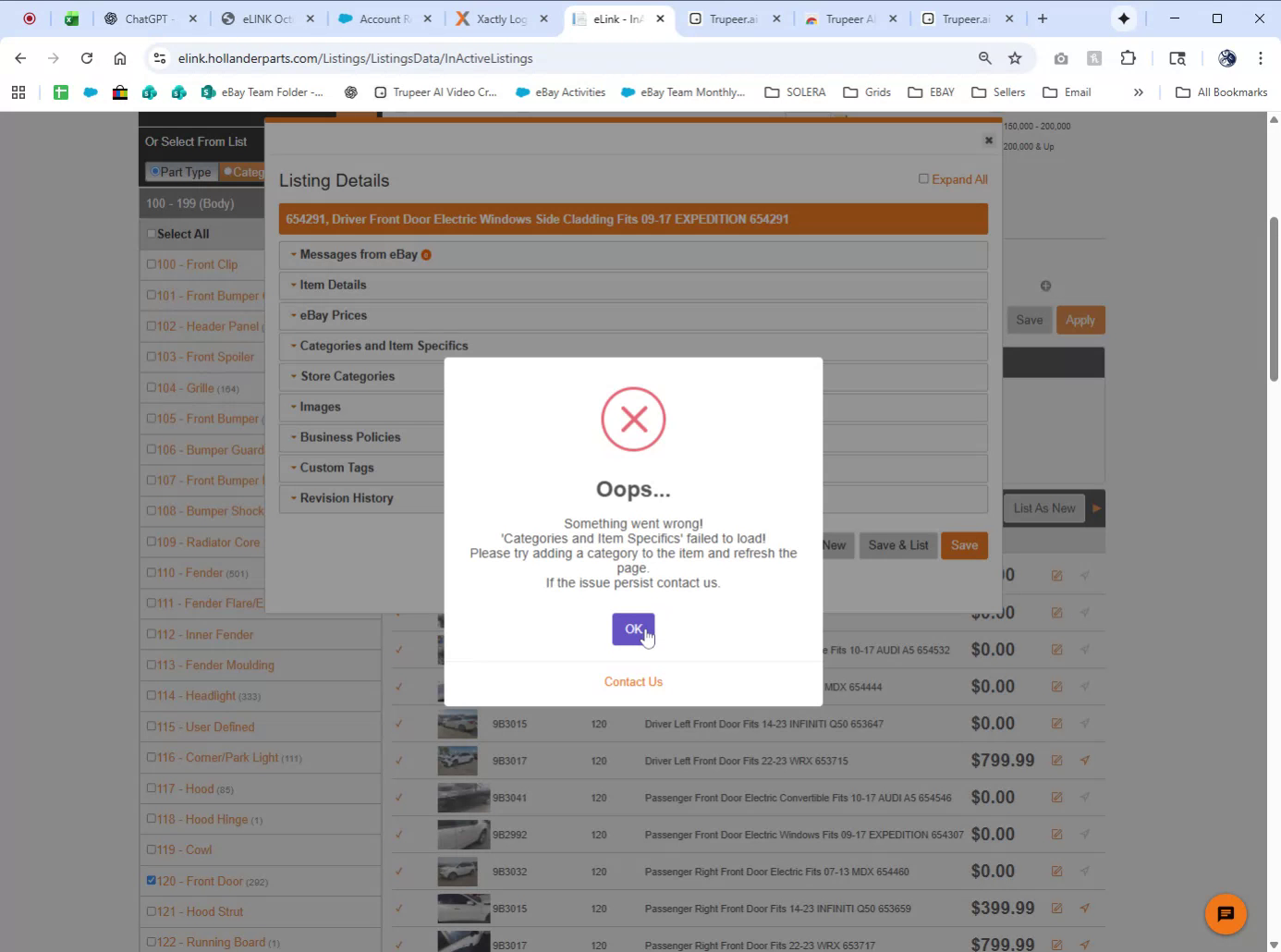Click the zoom magnifier icon in address bar
This screenshot has width=1281, height=952.
(985, 58)
